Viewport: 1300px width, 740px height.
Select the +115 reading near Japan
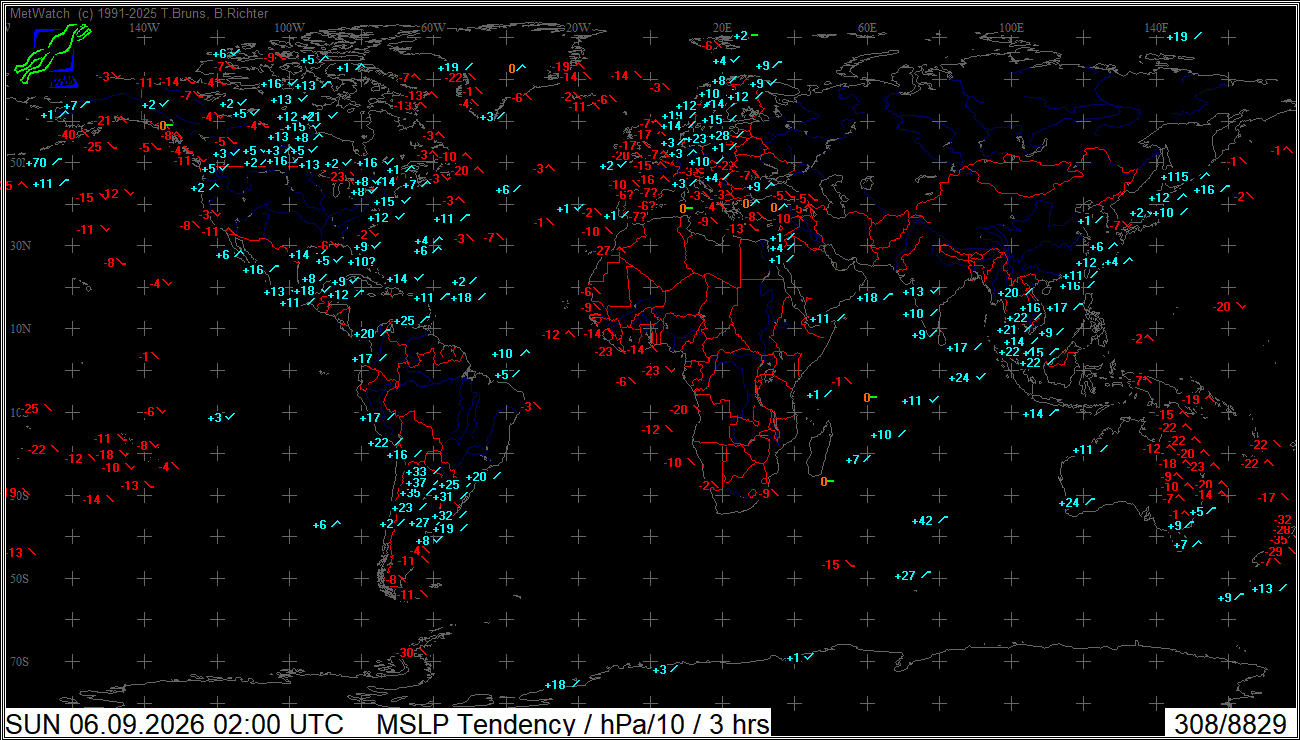coord(1174,177)
